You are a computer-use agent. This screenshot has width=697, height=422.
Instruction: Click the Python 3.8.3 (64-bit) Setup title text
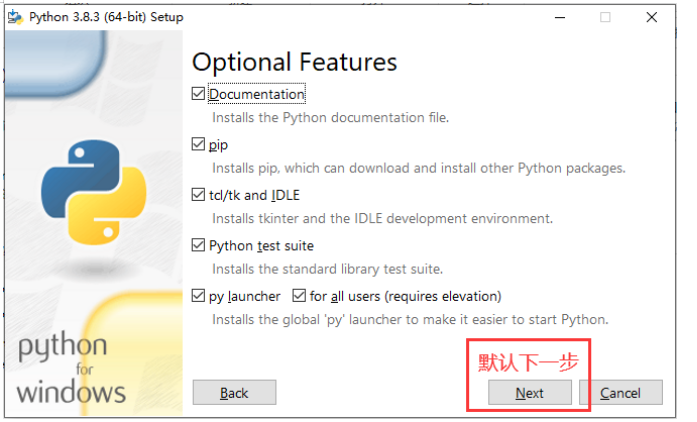tap(105, 18)
